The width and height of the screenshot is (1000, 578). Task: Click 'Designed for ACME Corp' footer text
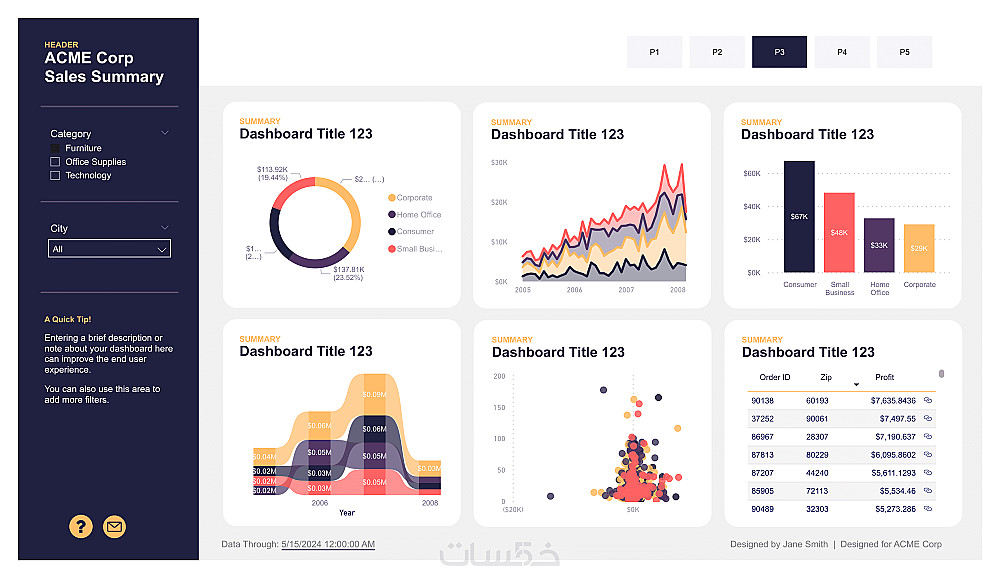point(891,544)
